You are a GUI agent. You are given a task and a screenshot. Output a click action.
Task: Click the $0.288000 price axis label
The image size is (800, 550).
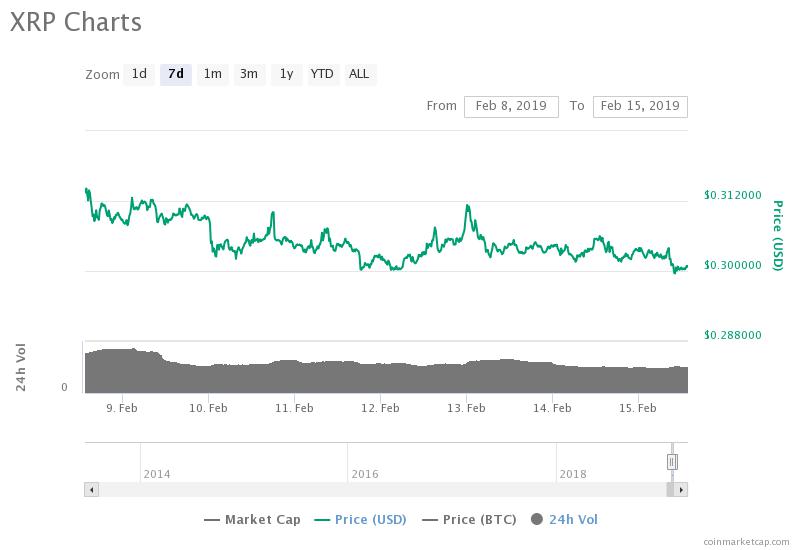point(733,335)
